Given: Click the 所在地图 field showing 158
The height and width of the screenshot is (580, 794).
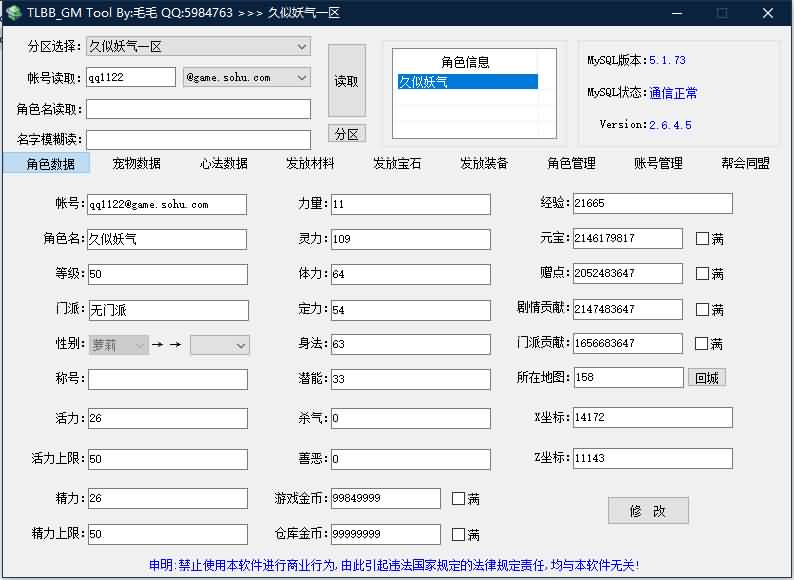Looking at the screenshot, I should pyautogui.click(x=629, y=378).
